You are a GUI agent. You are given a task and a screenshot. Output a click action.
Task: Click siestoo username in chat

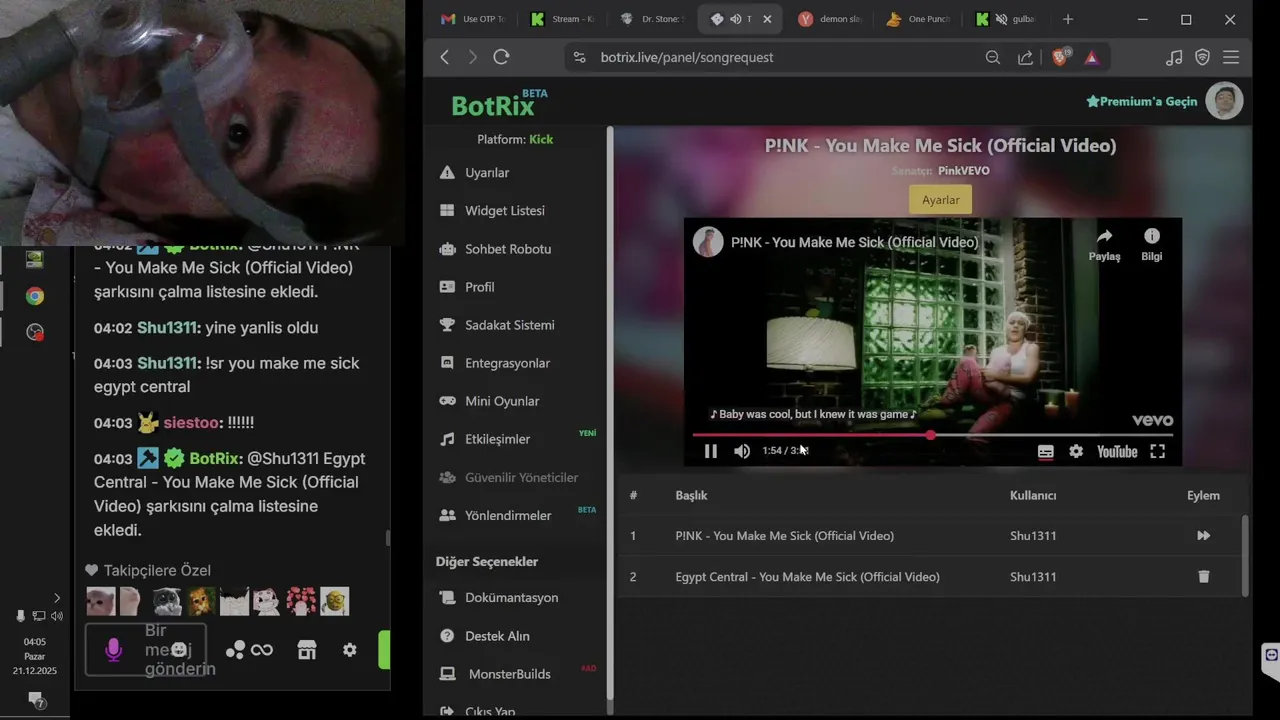[191, 423]
